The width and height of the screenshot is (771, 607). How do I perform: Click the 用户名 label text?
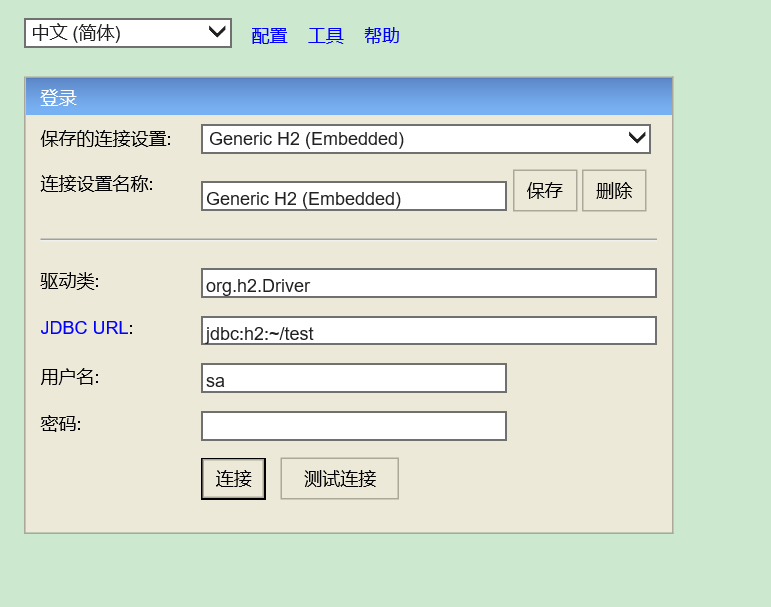click(x=70, y=377)
